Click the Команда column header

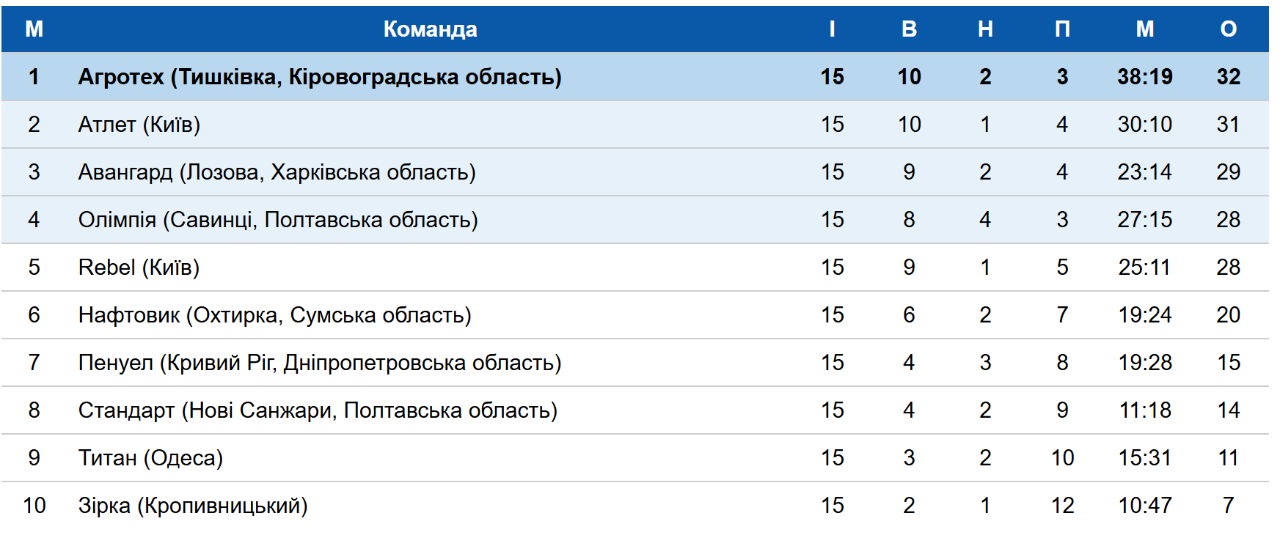point(430,30)
